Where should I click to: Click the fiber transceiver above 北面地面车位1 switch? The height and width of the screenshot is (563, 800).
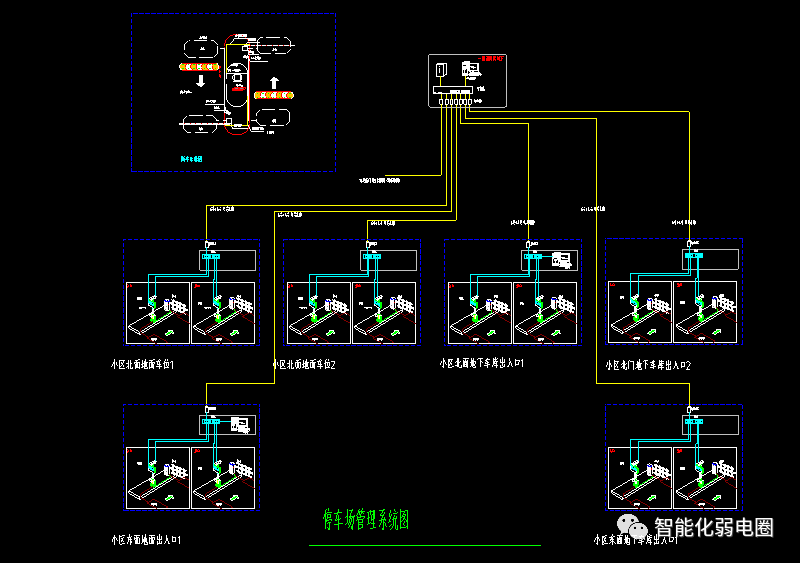tap(207, 244)
